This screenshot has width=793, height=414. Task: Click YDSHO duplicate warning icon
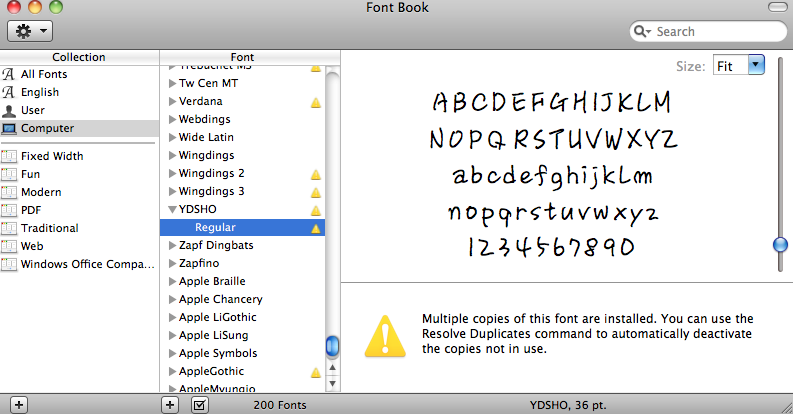[x=316, y=211]
